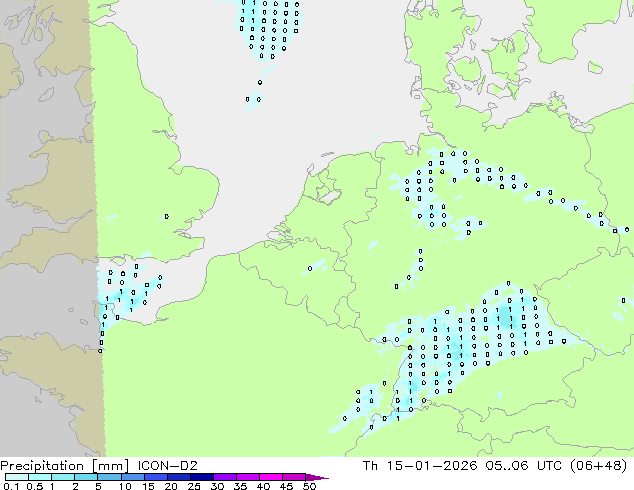Select the 35–40 mm legend color swatch

point(247,477)
